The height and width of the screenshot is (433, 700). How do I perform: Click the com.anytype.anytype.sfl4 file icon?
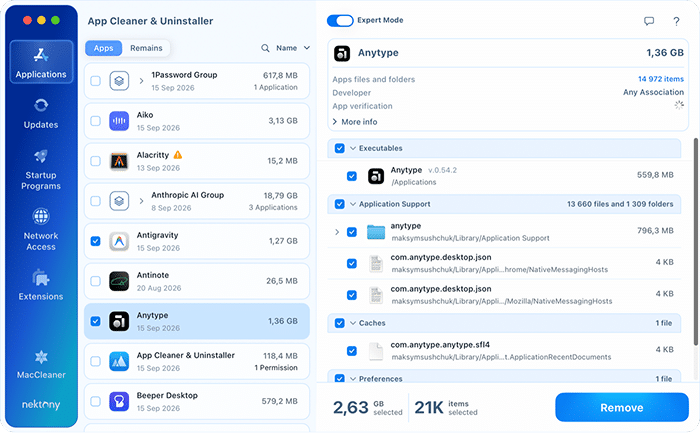(x=376, y=351)
